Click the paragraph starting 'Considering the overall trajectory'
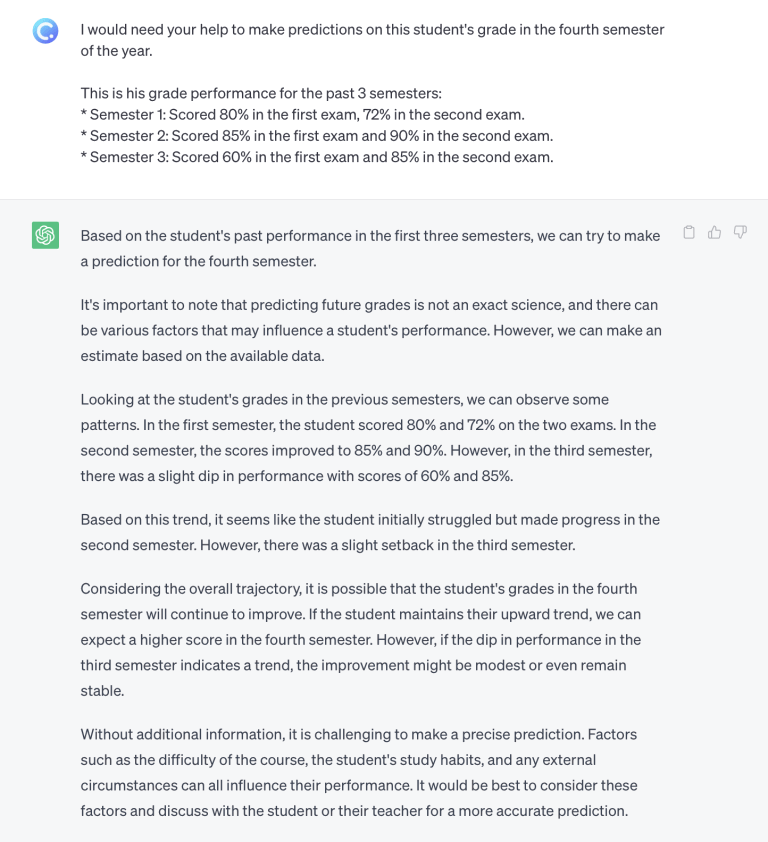 tap(360, 640)
